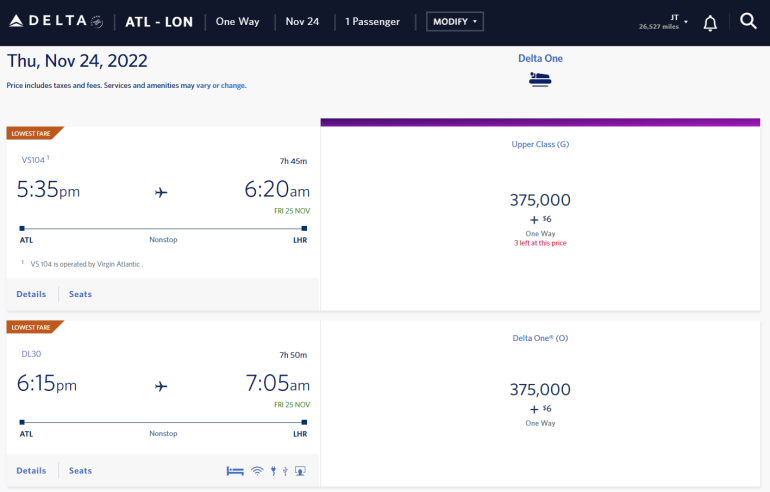Open Details for flight VS104
This screenshot has height=492, width=770.
tap(31, 294)
